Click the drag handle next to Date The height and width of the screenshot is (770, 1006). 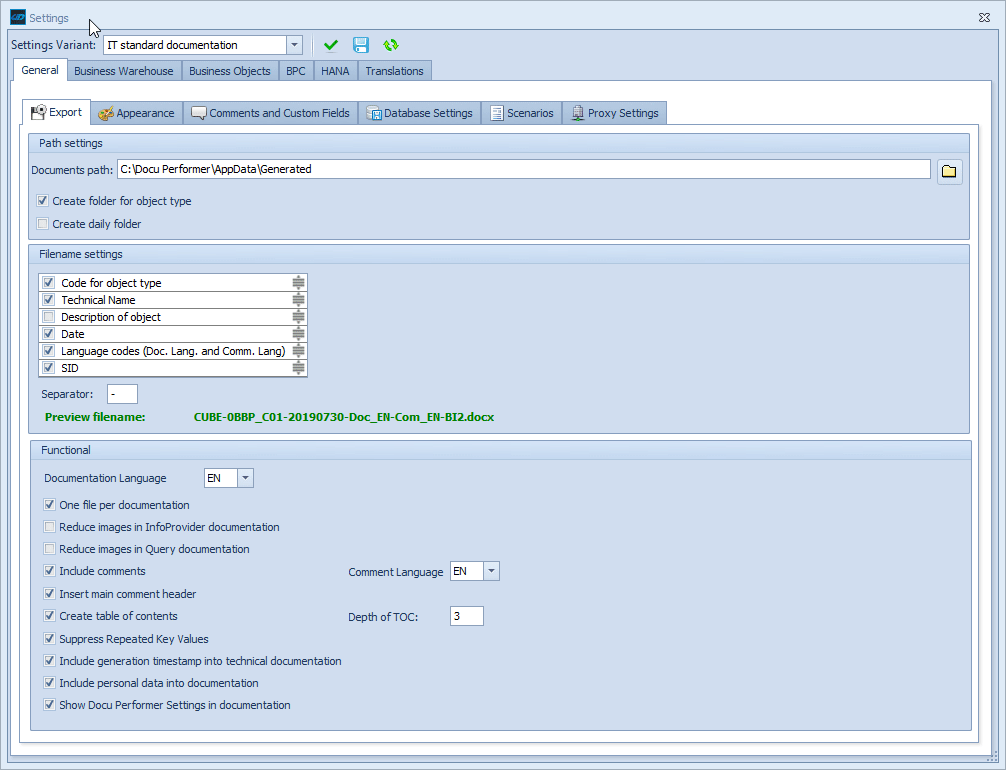(298, 334)
